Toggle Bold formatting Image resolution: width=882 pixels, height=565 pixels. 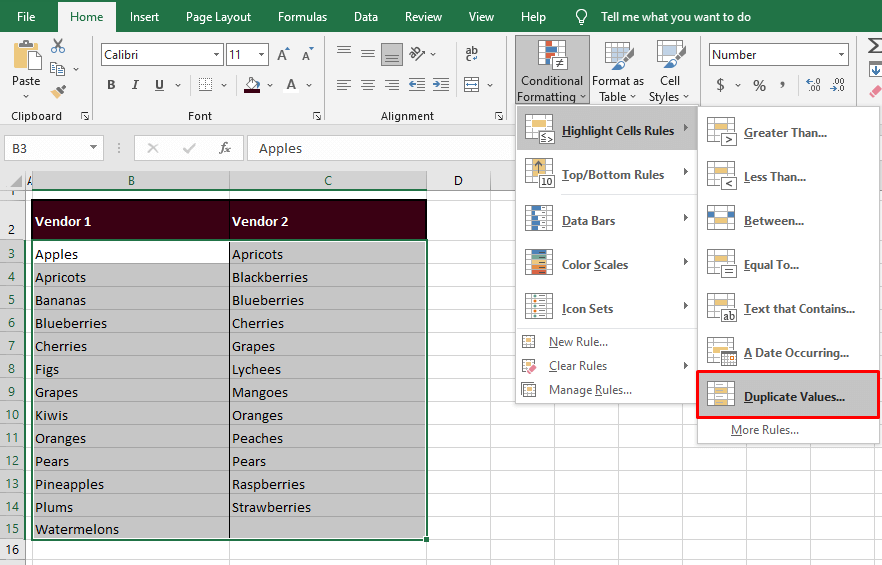(111, 85)
